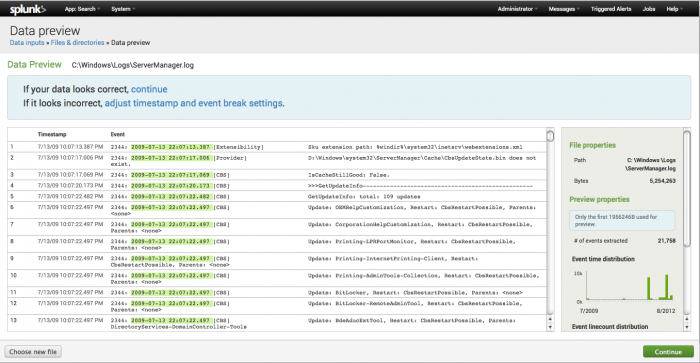Click 'GetUpdateInfo: total: 109 updates' event text
Image resolution: width=700 pixels, height=363 pixels.
(x=364, y=196)
